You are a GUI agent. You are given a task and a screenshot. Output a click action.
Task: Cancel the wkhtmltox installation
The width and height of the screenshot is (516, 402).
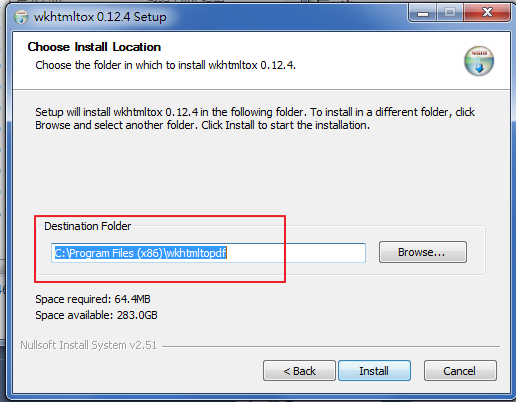click(460, 371)
